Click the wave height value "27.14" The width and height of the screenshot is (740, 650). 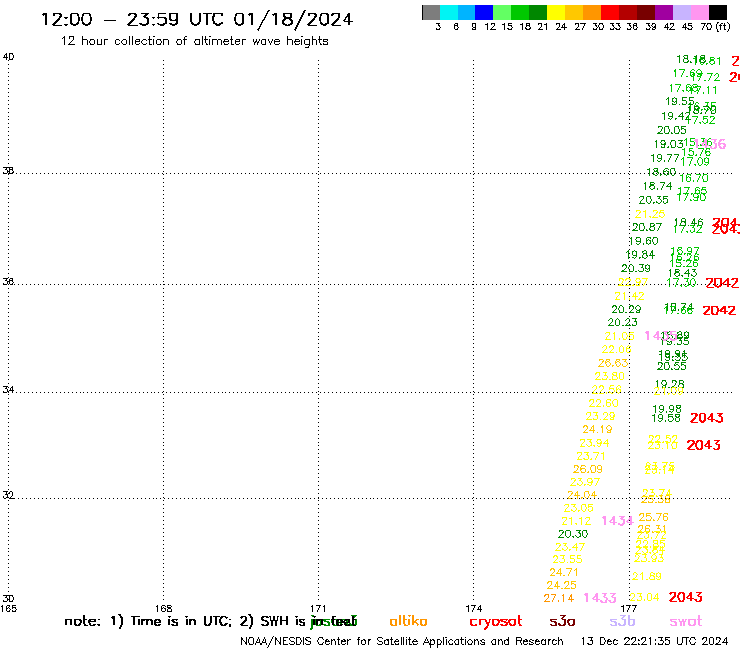[x=559, y=598]
